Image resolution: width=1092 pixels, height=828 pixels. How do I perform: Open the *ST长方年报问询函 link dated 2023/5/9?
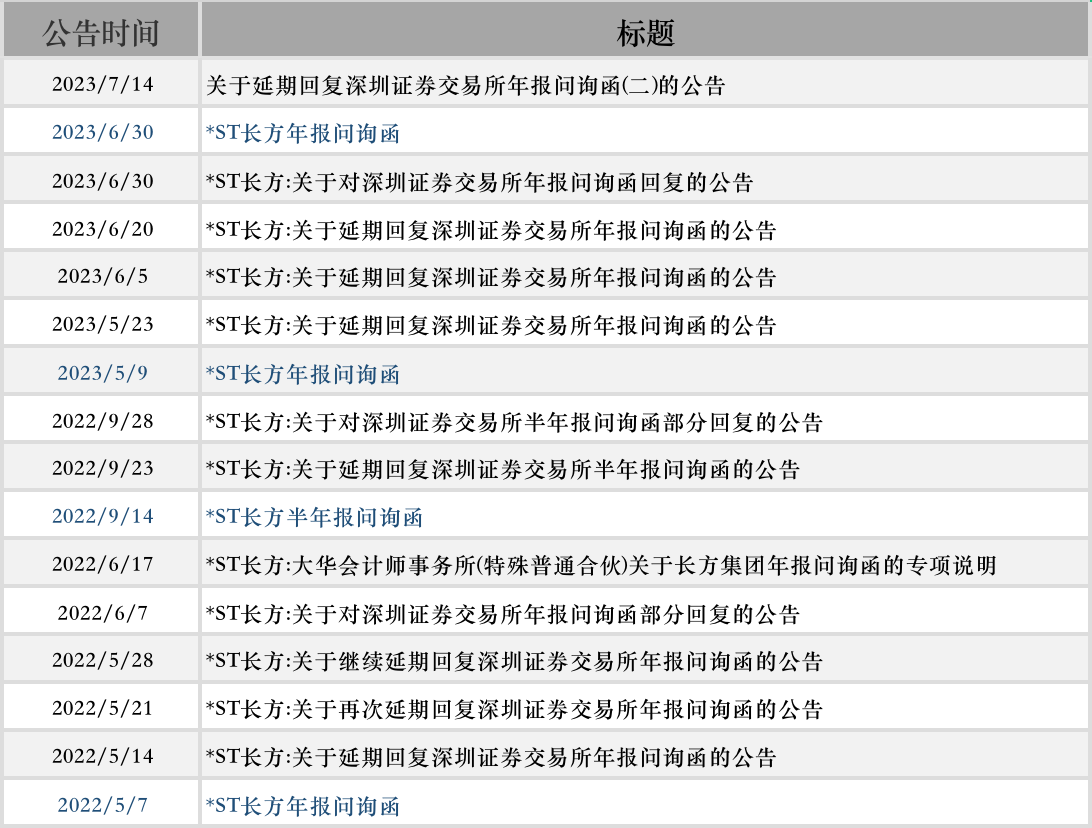pyautogui.click(x=303, y=374)
